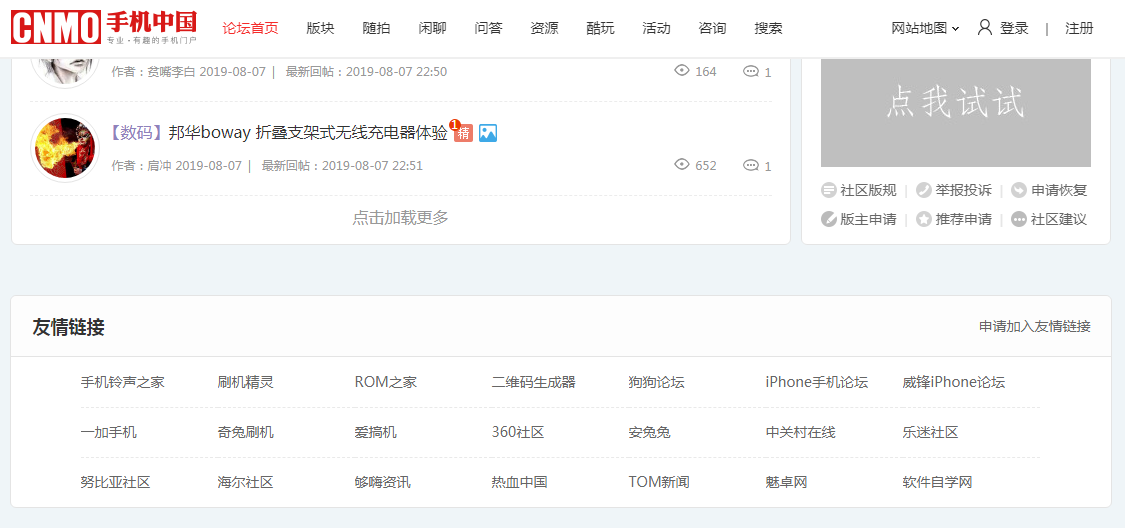Click the 社区建议 dots icon

click(1019, 219)
